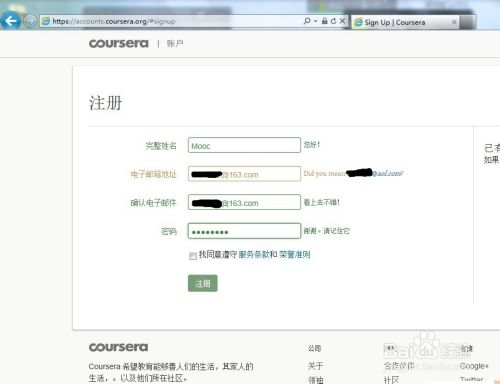The height and width of the screenshot is (384, 500).
Task: Open the footer 关于 link
Action: click(315, 366)
